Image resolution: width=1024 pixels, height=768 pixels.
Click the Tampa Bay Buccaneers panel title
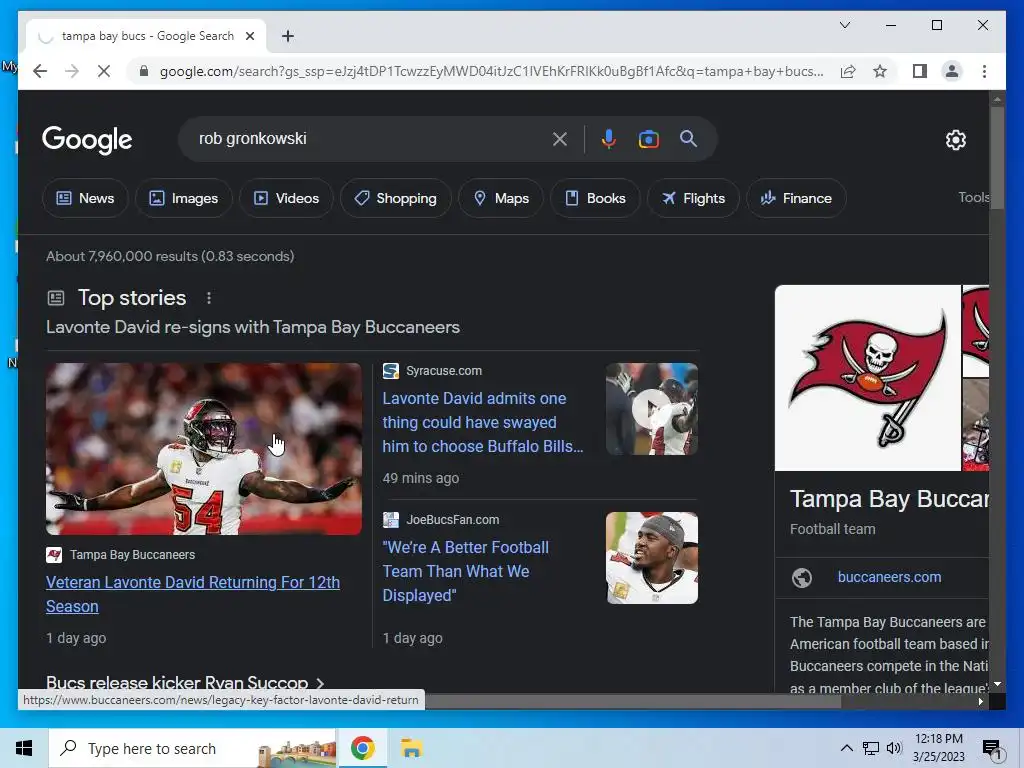pos(889,499)
